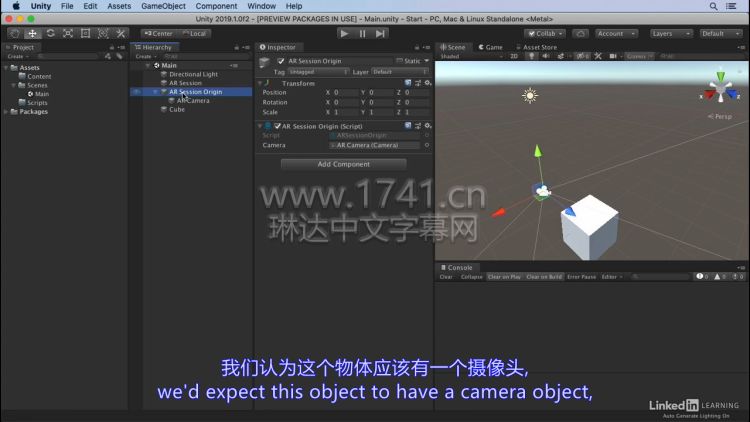
Task: Toggle 2D scene view mode
Action: (x=514, y=56)
